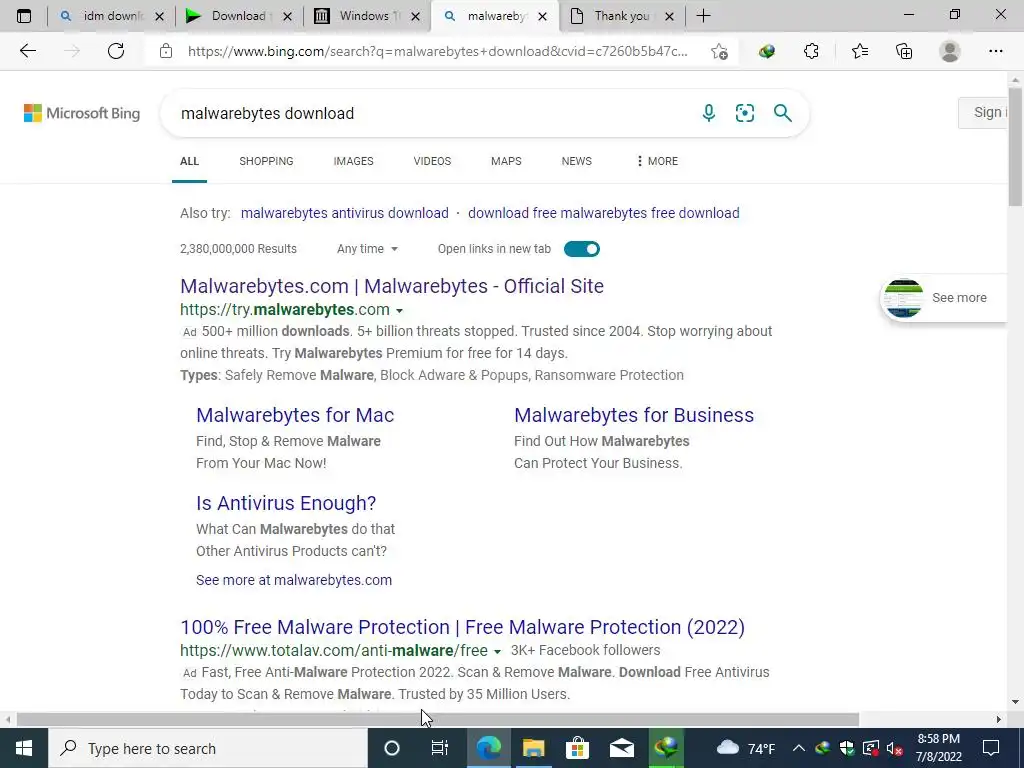Open the browser profile icon
Viewport: 1024px width, 768px height.
point(950,51)
